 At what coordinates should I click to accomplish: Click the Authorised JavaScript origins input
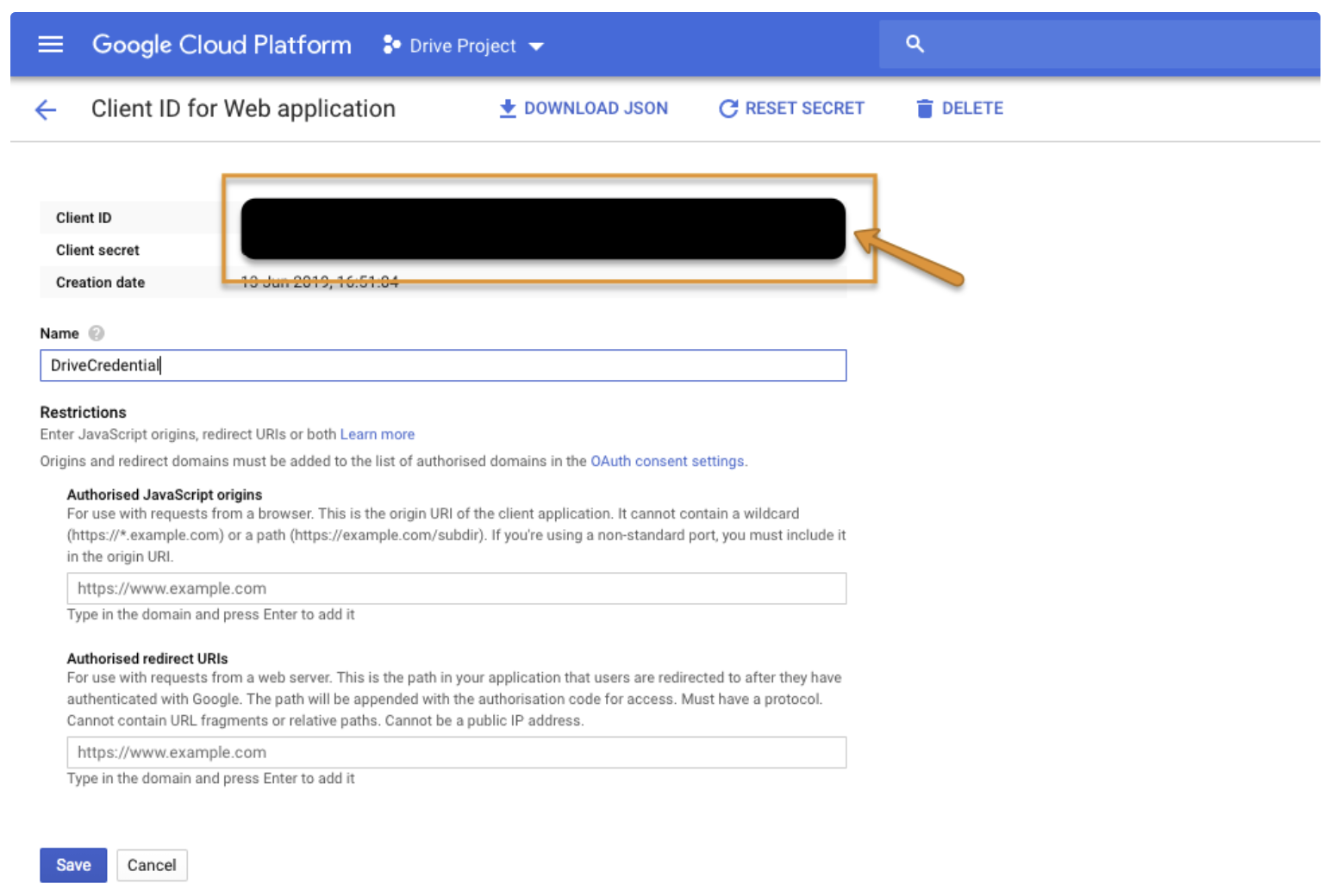coord(456,588)
